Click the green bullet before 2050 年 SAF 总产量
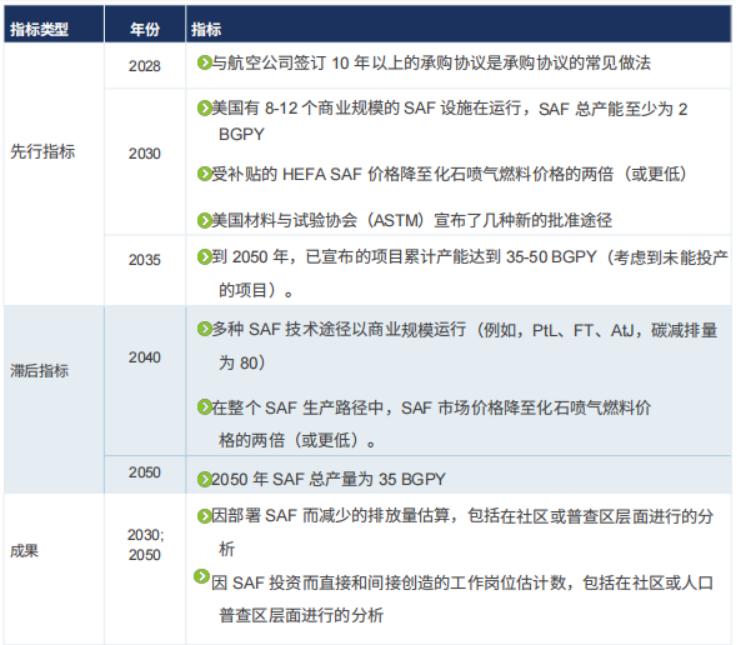 click(204, 480)
